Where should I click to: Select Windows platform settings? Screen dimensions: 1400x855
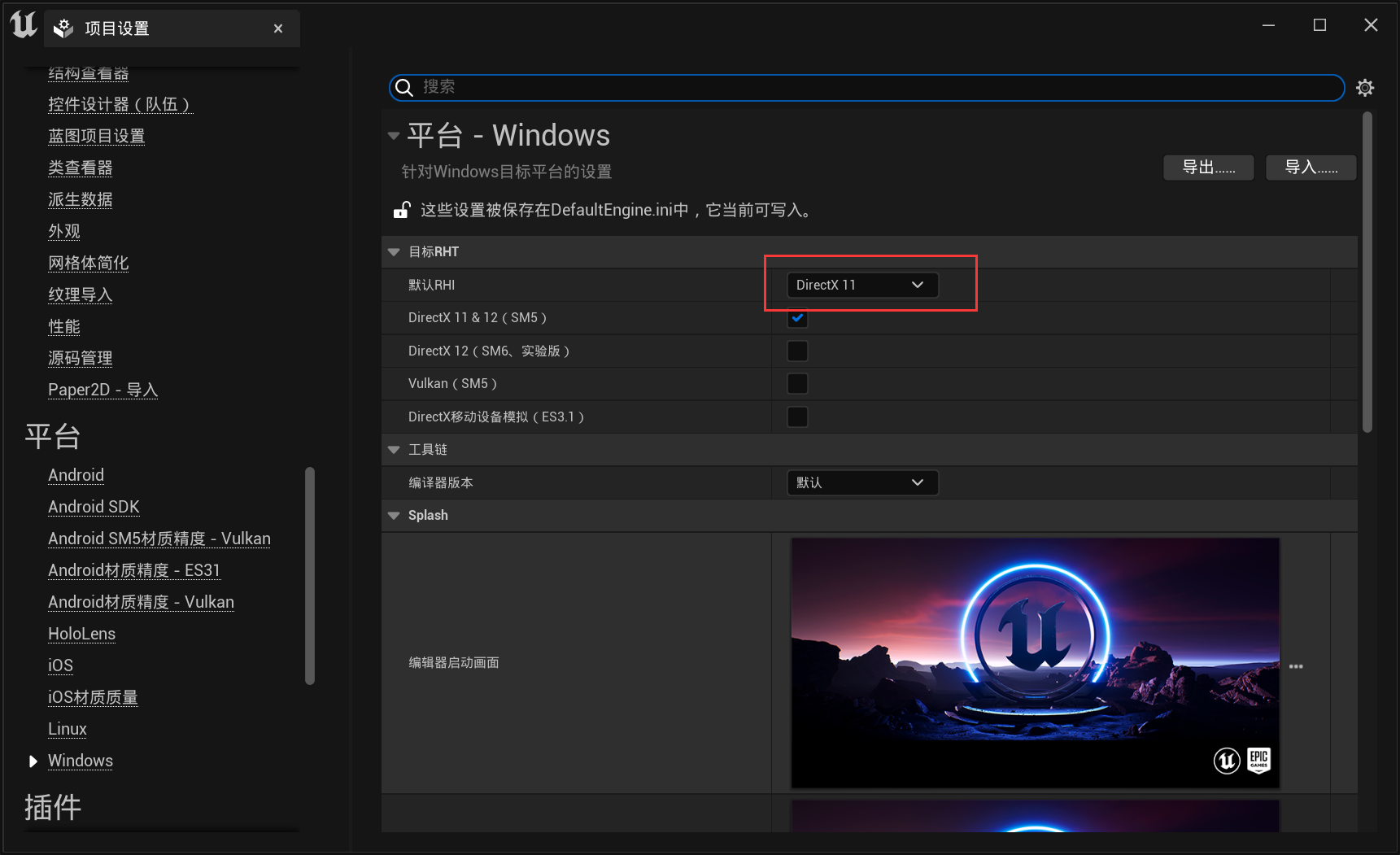80,761
